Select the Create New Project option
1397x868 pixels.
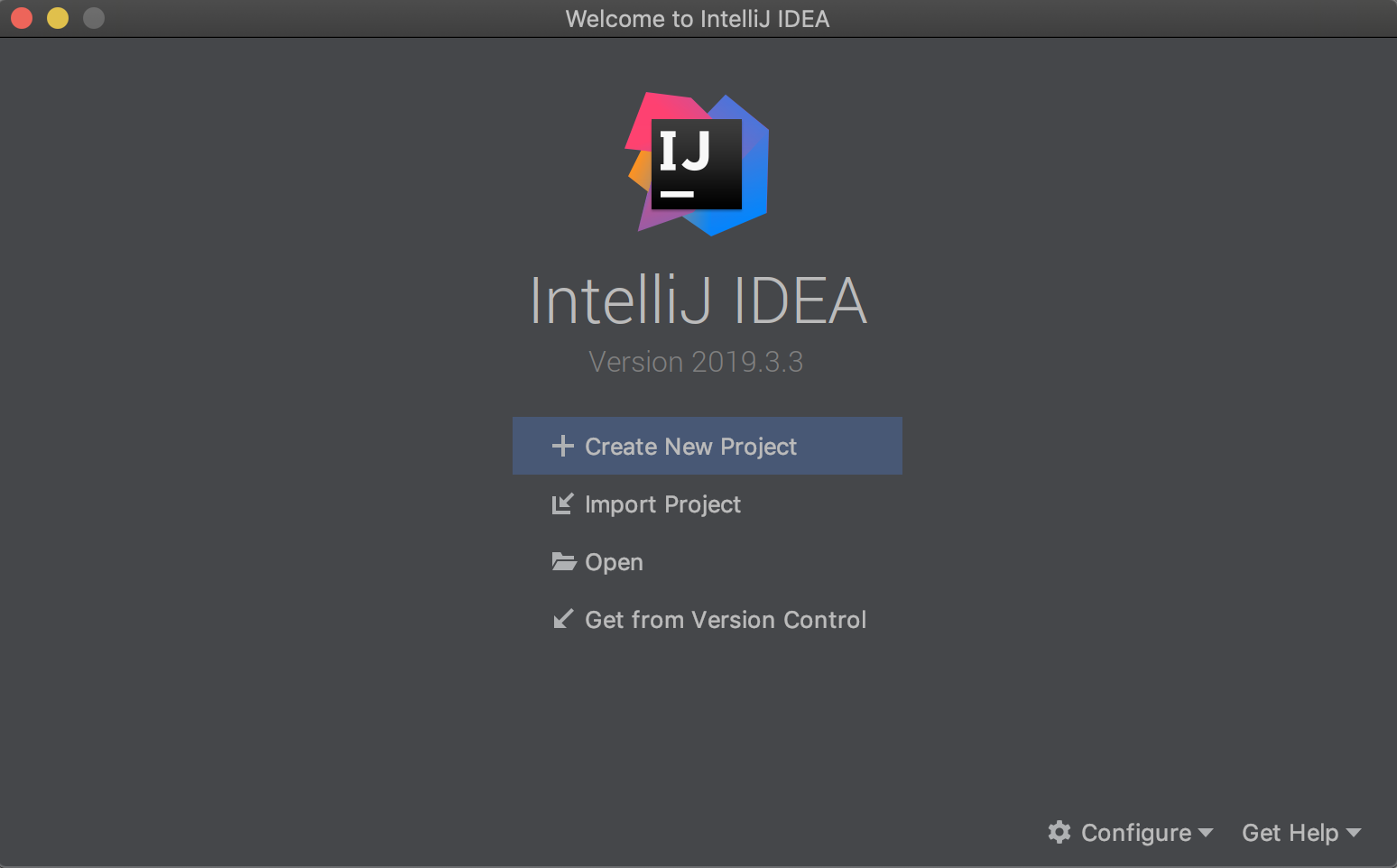click(708, 446)
